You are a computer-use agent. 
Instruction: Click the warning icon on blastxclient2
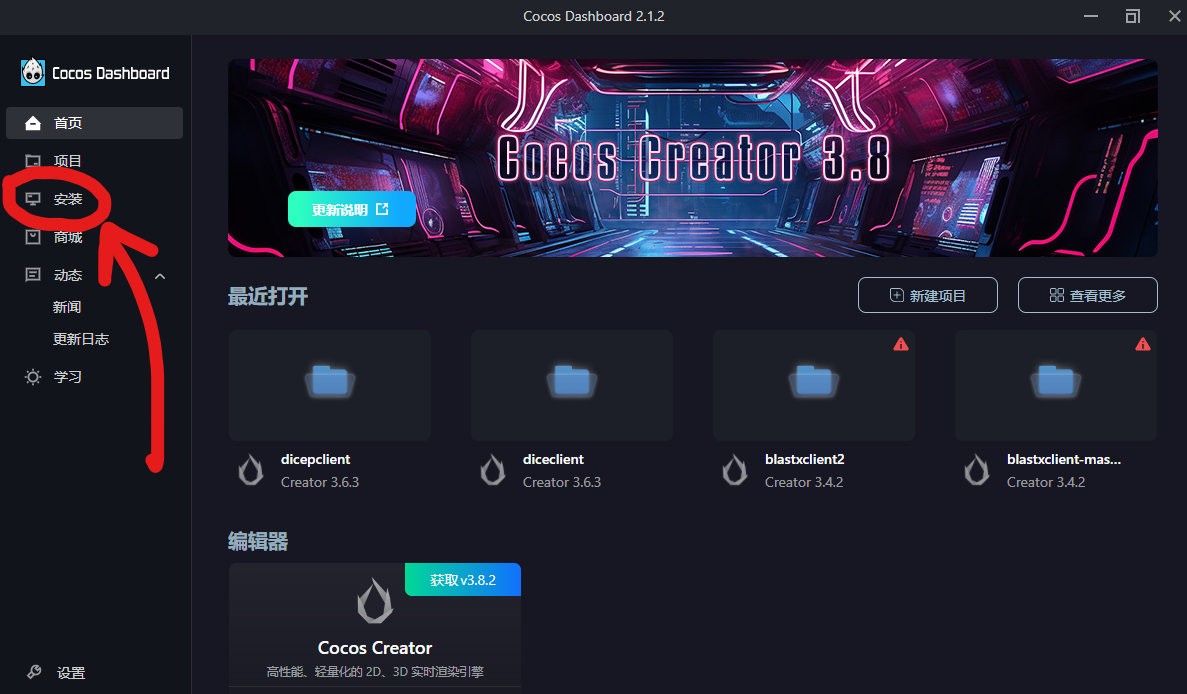[901, 343]
